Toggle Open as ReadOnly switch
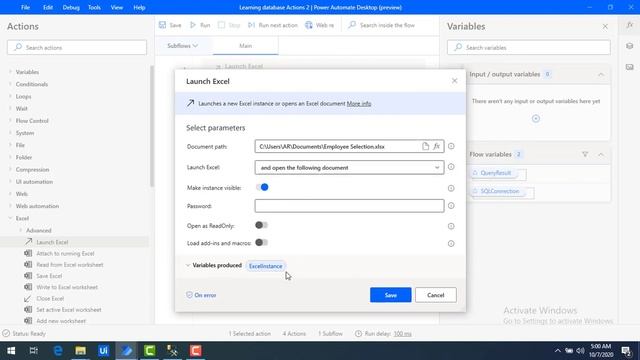 point(262,225)
